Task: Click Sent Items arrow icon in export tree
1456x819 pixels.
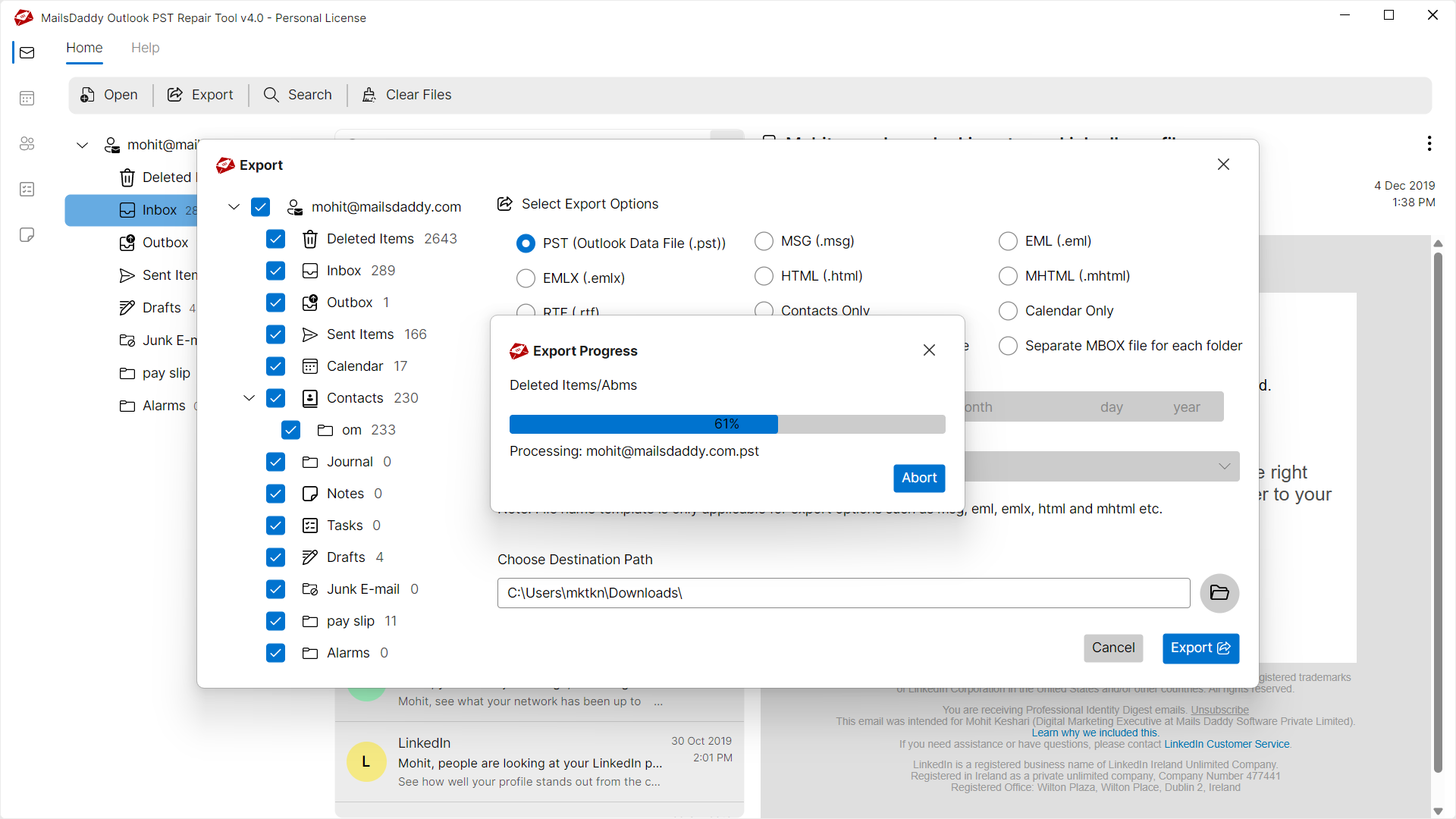Action: [310, 334]
